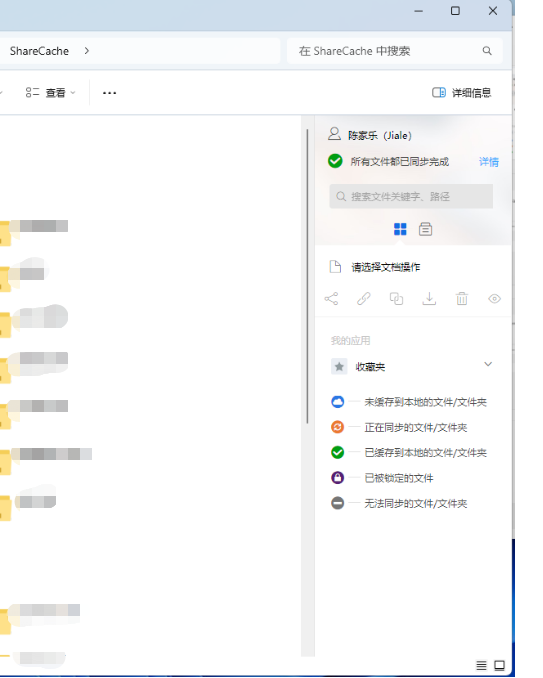Click the share icon in document actions
The width and height of the screenshot is (543, 678).
point(332,299)
